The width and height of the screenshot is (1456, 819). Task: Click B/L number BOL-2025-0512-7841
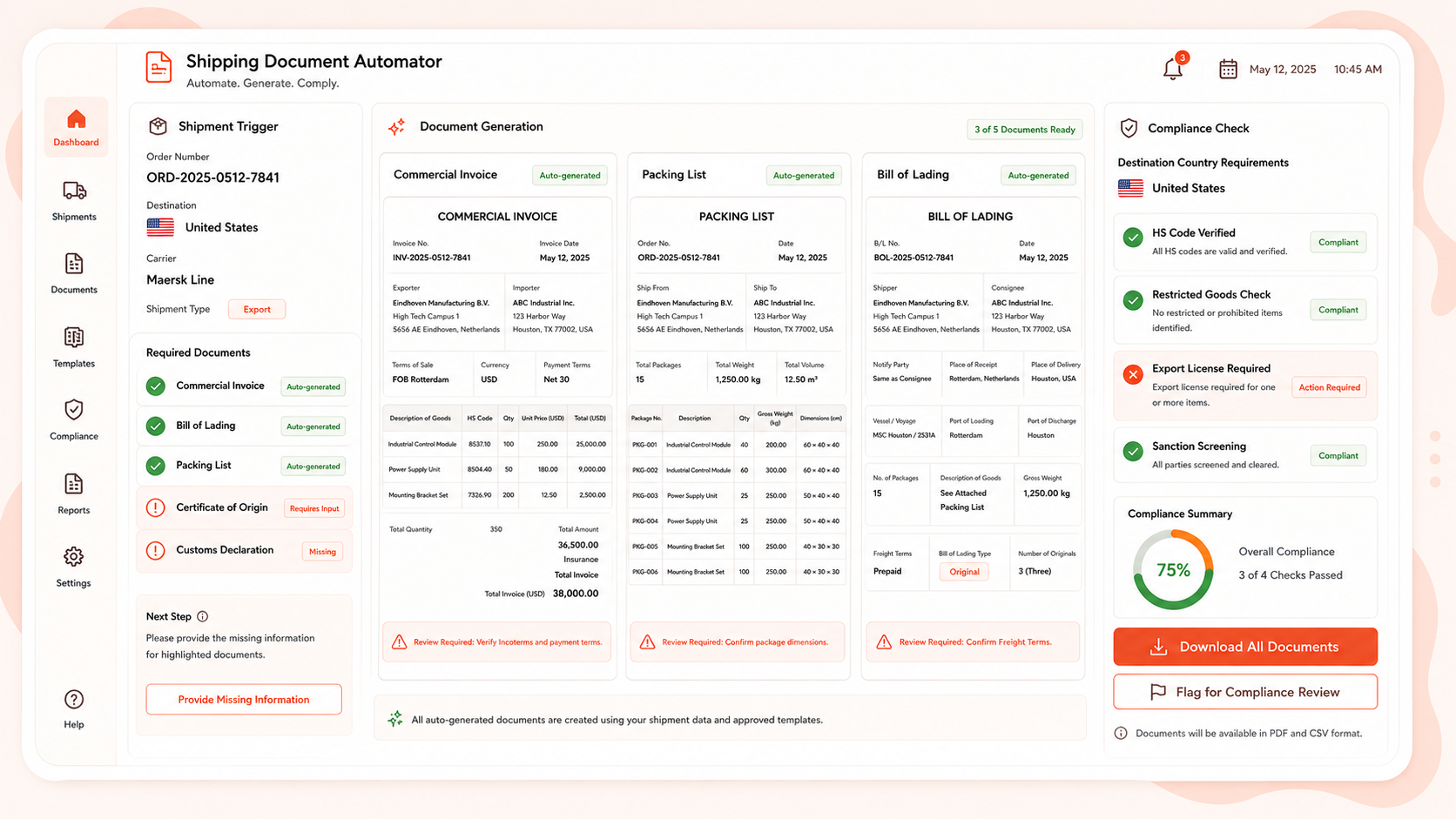[913, 258]
